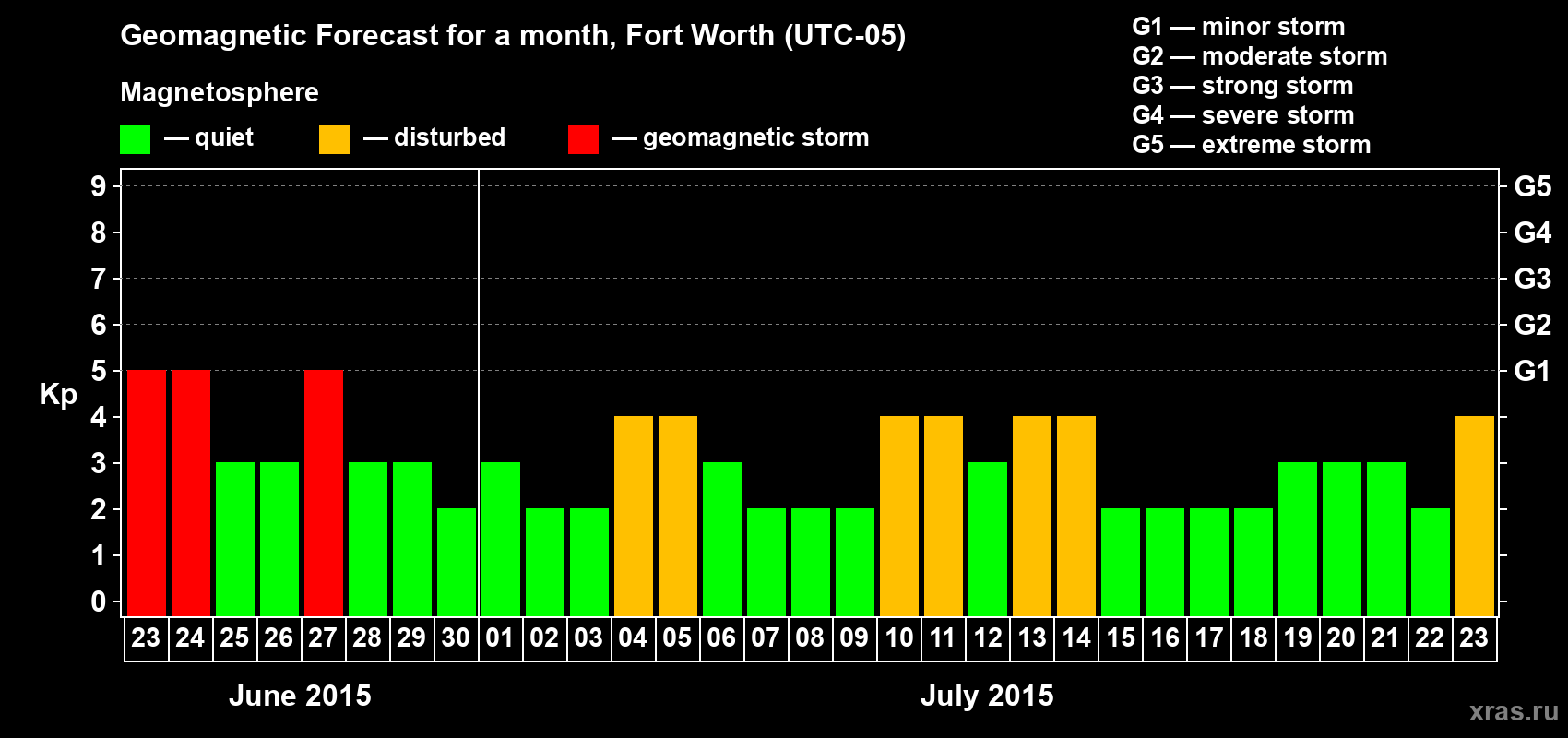Click the orange bar for July 10
This screenshot has height=738, width=1568.
point(899,516)
